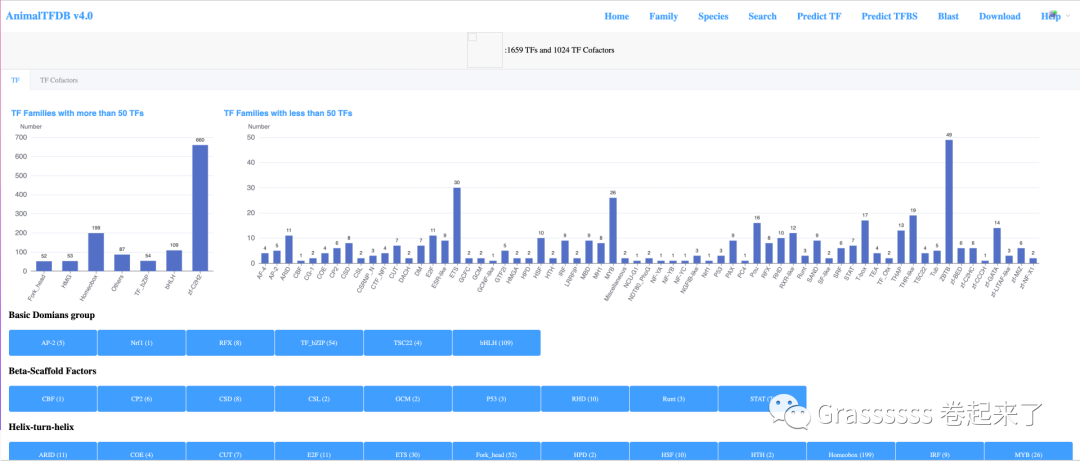The height and width of the screenshot is (461, 1080).
Task: Open the HSF (10) family button
Action: pyautogui.click(x=674, y=451)
